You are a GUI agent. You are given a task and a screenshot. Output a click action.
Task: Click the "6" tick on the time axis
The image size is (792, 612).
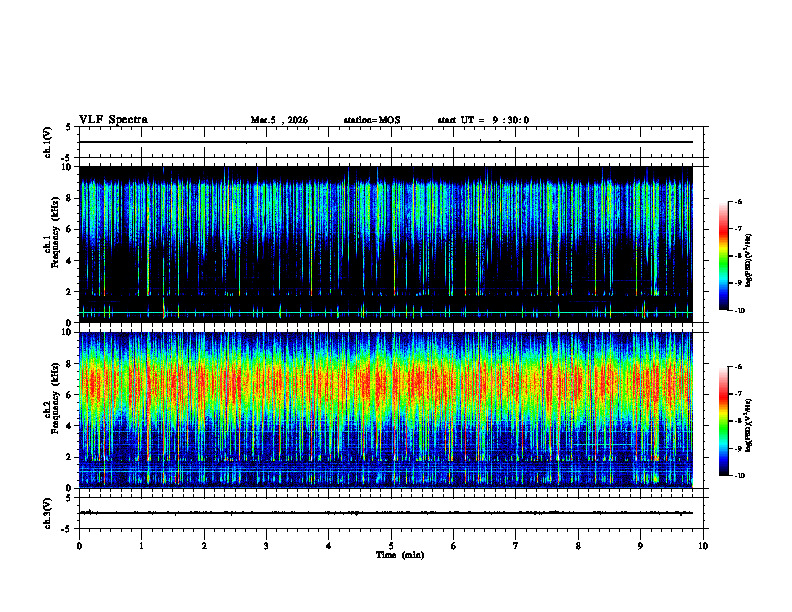[453, 546]
